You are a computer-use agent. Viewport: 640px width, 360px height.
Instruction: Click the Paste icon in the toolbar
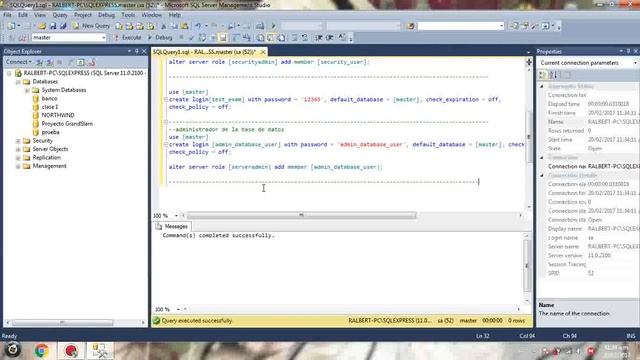pyautogui.click(x=185, y=26)
